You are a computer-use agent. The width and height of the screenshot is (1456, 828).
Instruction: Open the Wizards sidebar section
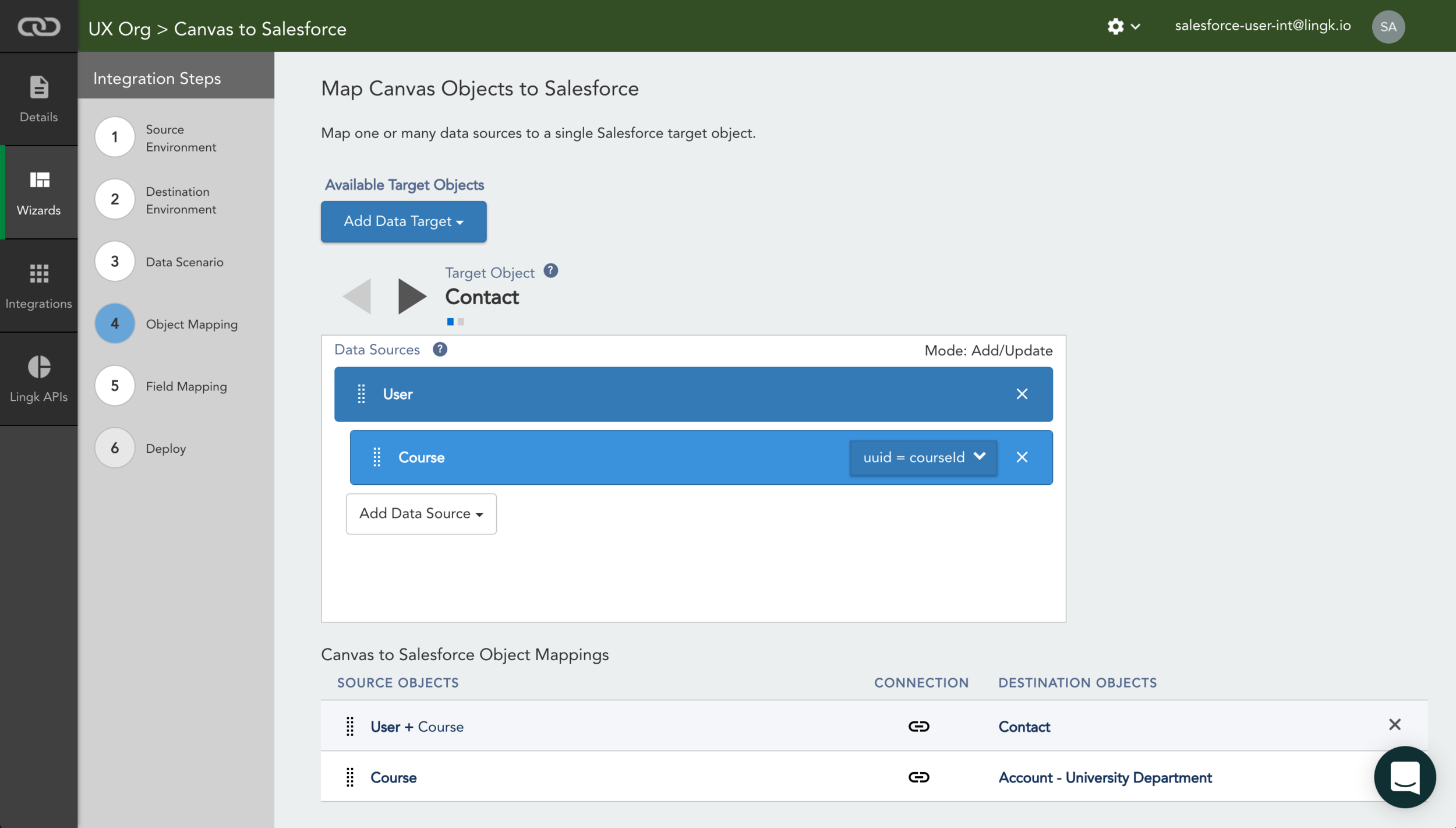click(x=38, y=193)
